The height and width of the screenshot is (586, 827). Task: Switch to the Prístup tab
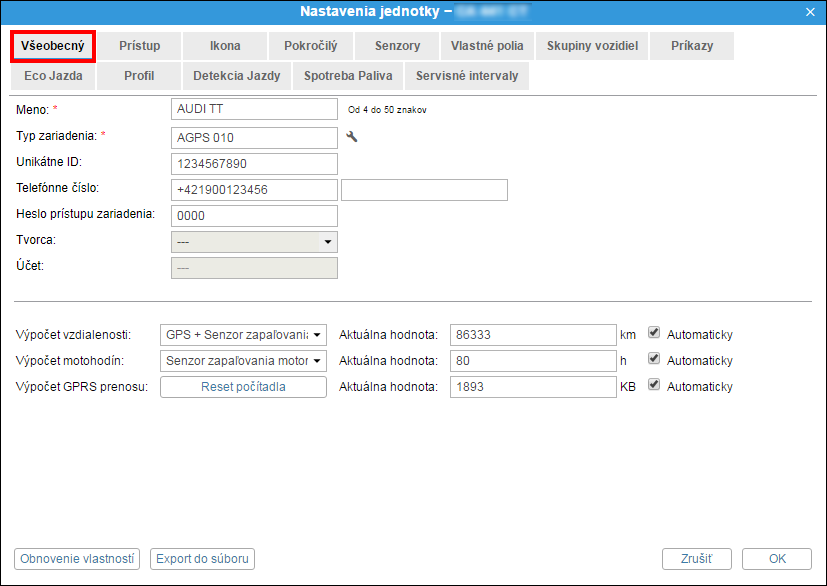tap(139, 46)
